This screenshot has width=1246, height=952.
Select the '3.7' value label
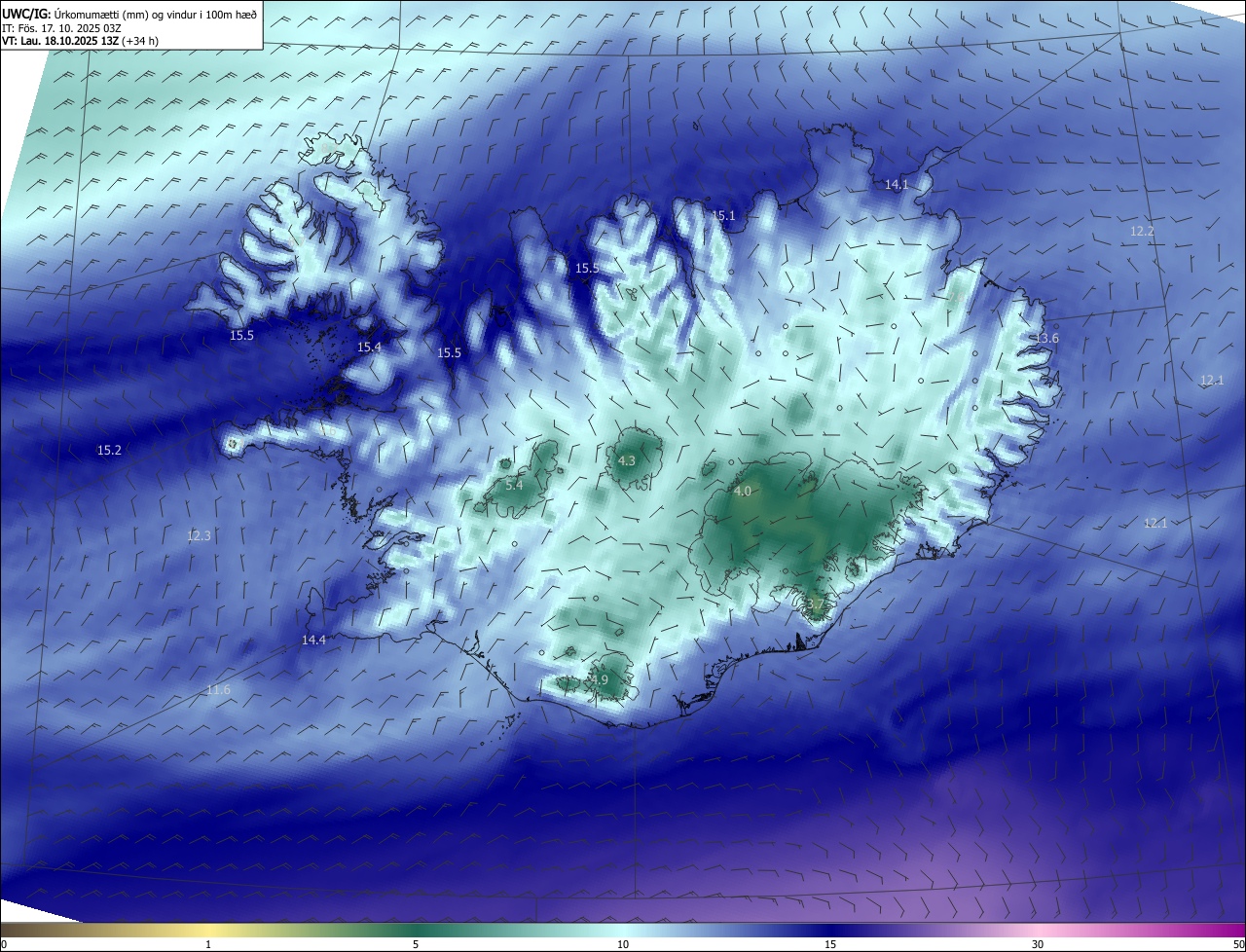(815, 604)
